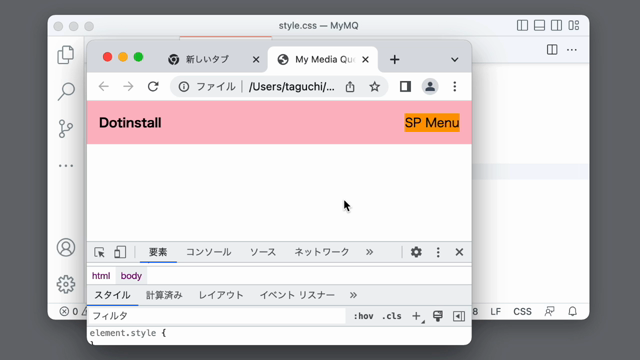Click the notifications bell in VS Code status bar
Screen dimensions: 640x360
pyautogui.click(x=573, y=312)
